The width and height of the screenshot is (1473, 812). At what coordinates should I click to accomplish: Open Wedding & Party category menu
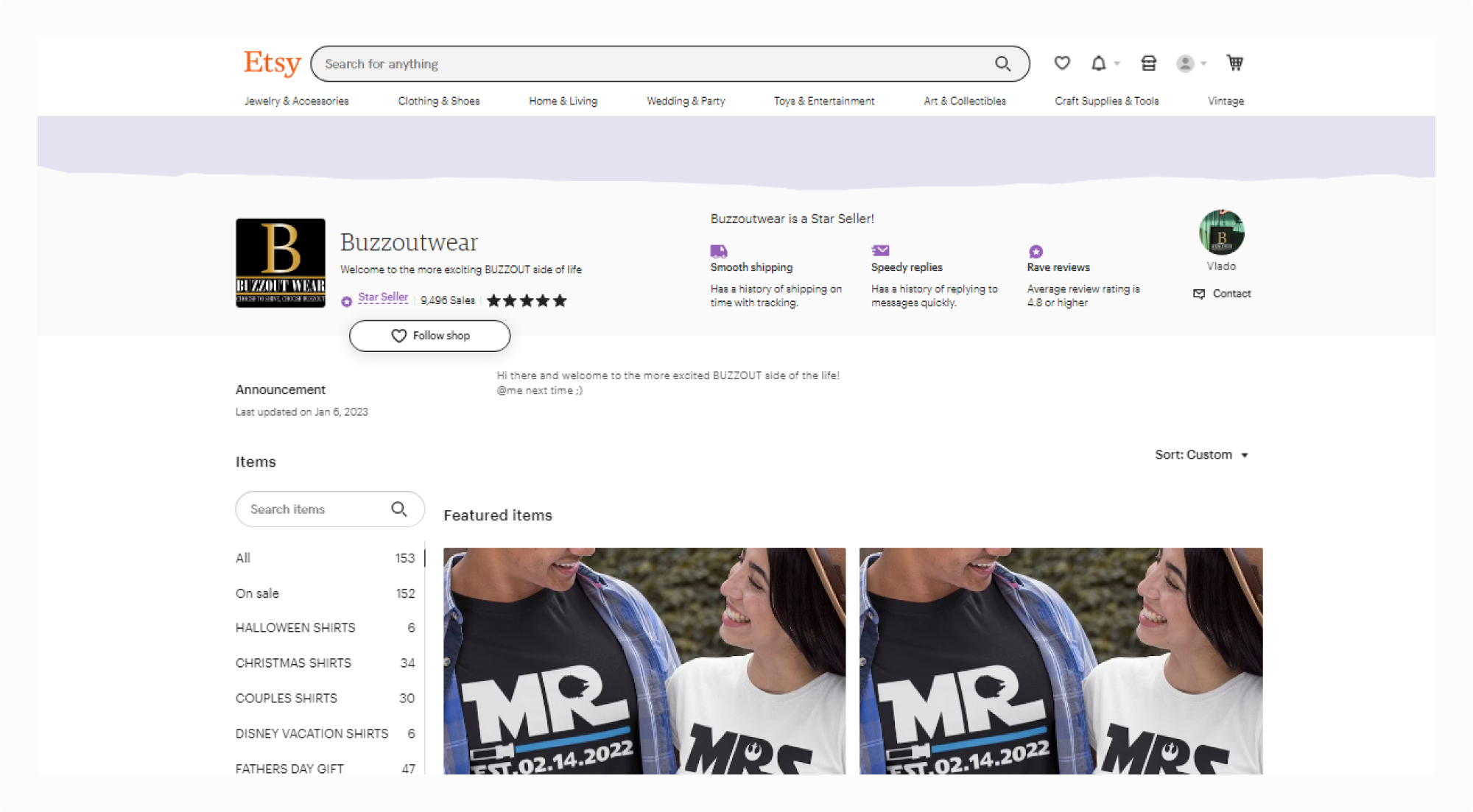click(686, 101)
